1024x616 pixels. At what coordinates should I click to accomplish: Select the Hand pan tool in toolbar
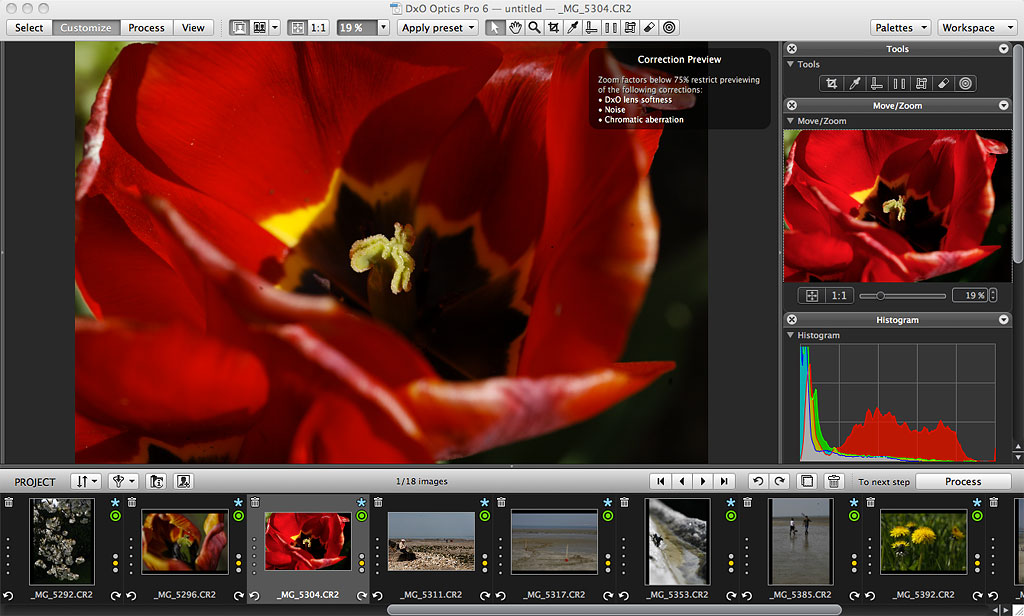515,28
